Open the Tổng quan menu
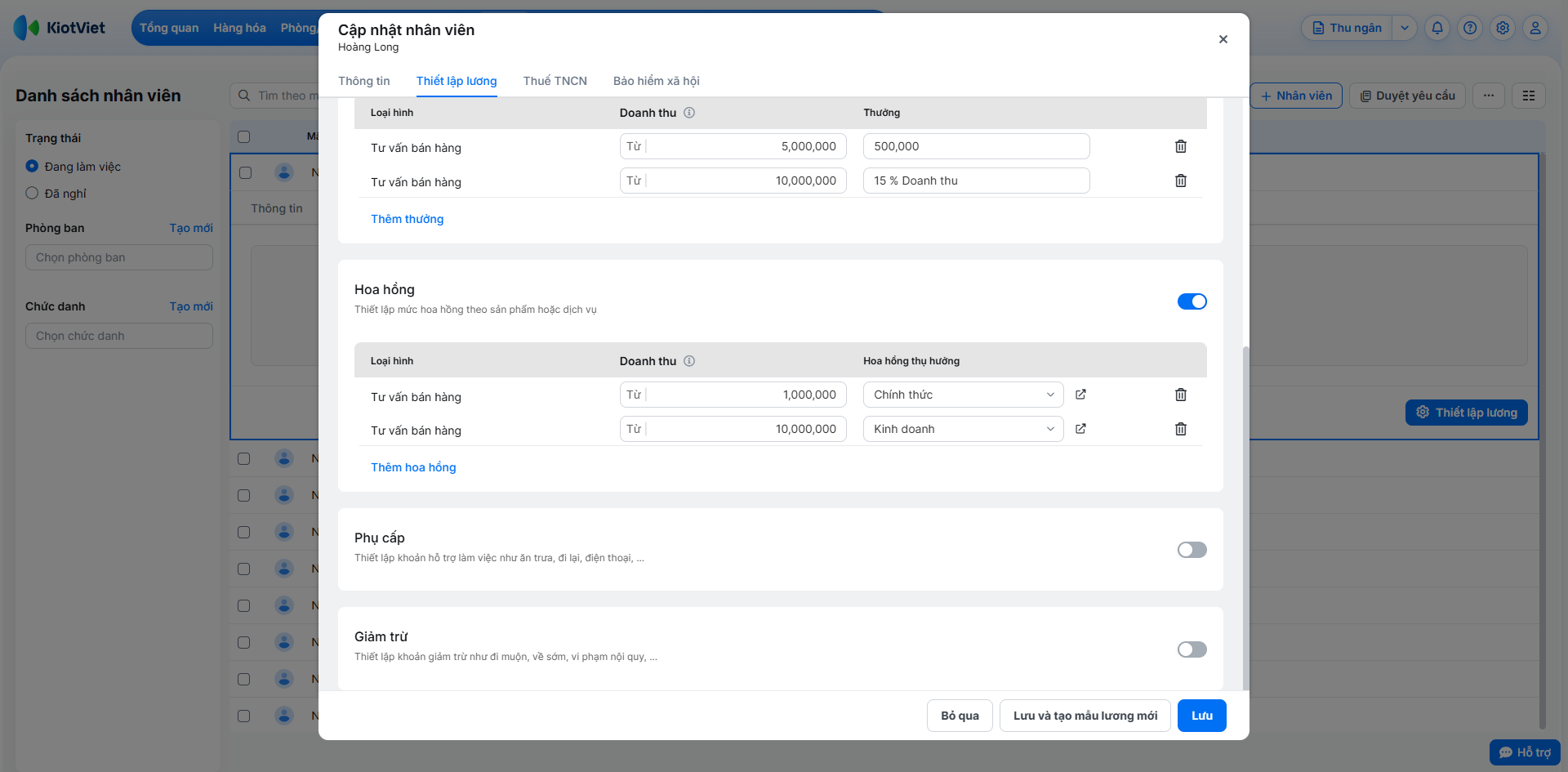Image resolution: width=1568 pixels, height=772 pixels. pos(169,28)
